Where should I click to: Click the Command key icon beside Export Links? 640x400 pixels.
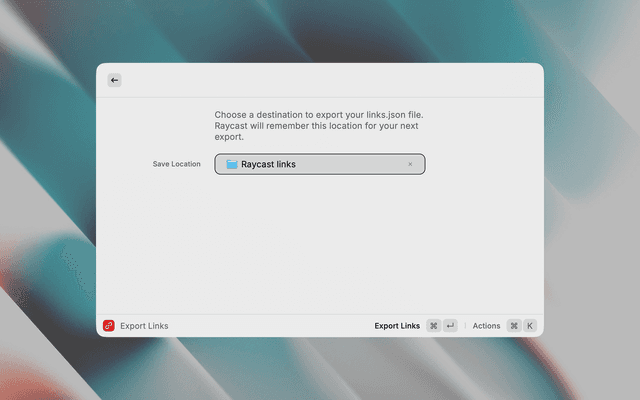coord(433,326)
